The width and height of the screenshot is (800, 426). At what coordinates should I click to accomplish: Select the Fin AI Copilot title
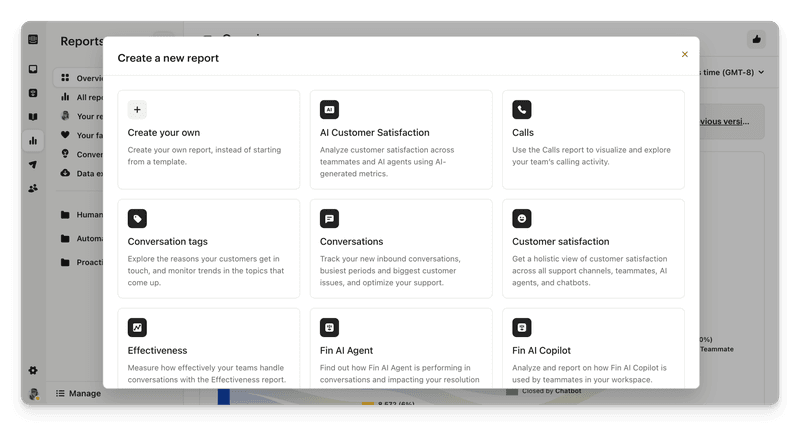click(541, 350)
